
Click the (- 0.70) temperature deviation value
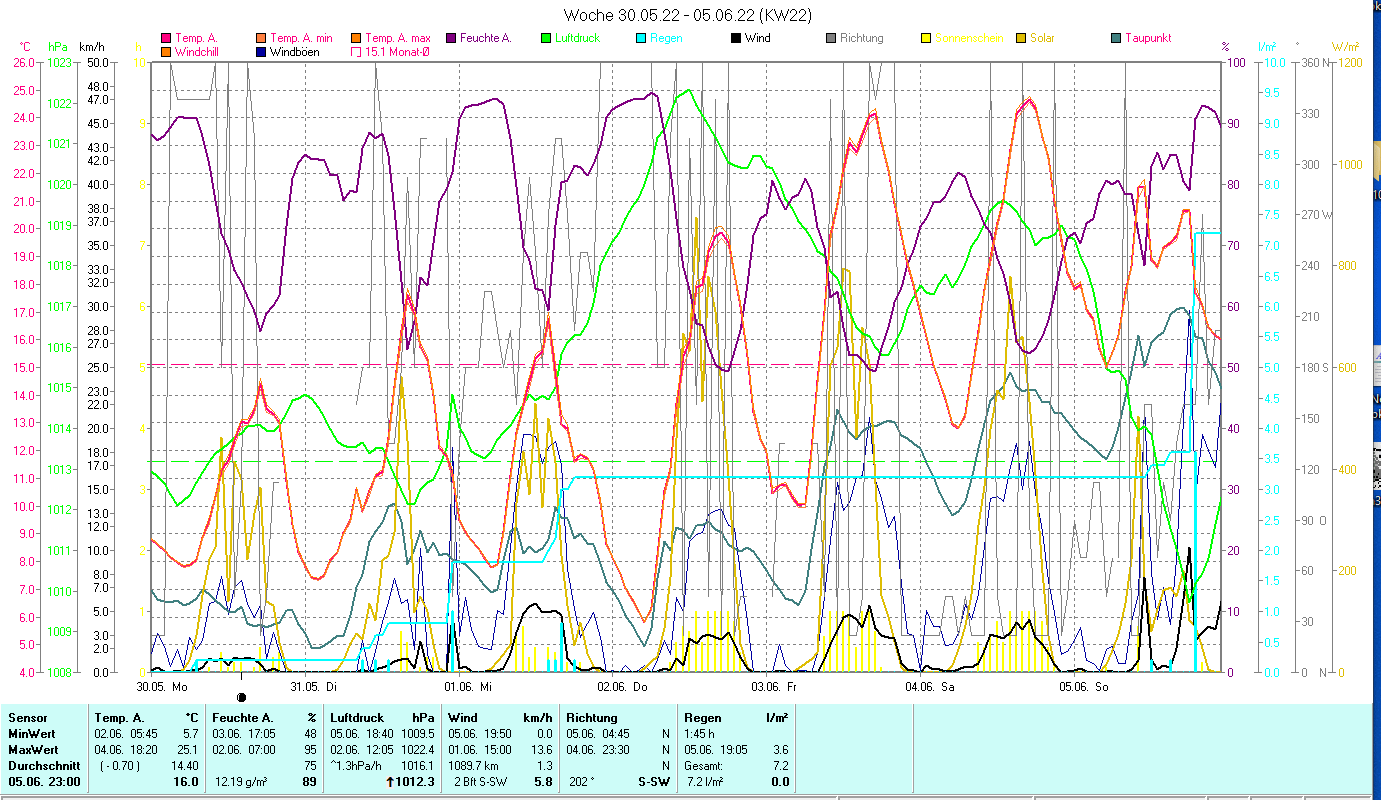coord(121,766)
